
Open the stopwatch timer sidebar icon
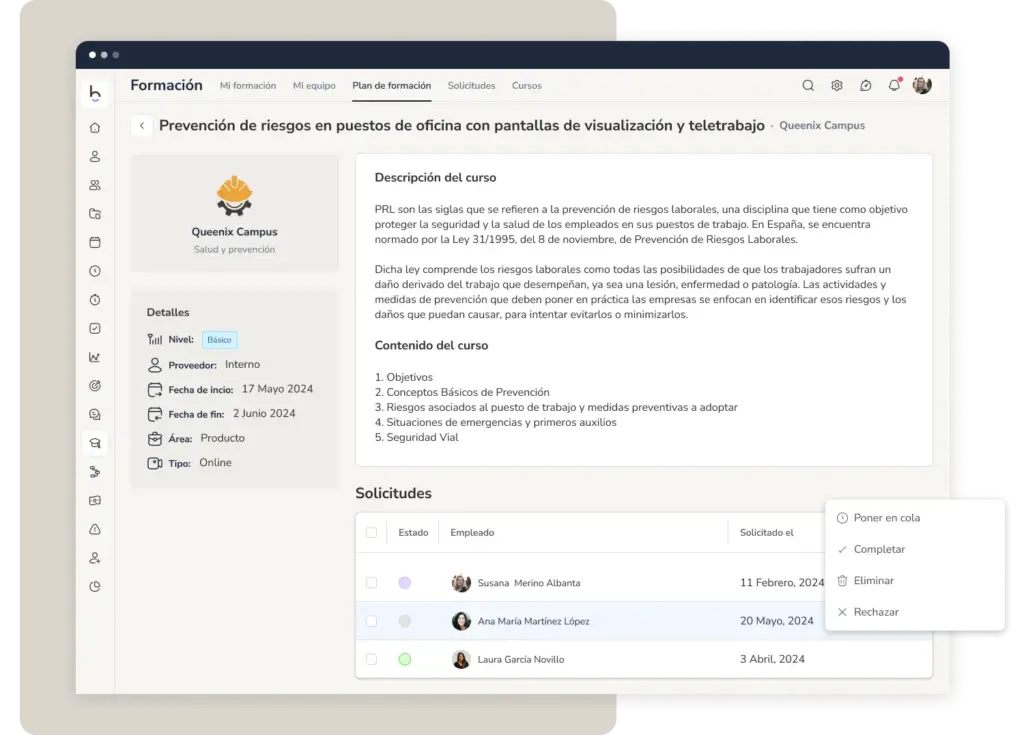point(95,300)
